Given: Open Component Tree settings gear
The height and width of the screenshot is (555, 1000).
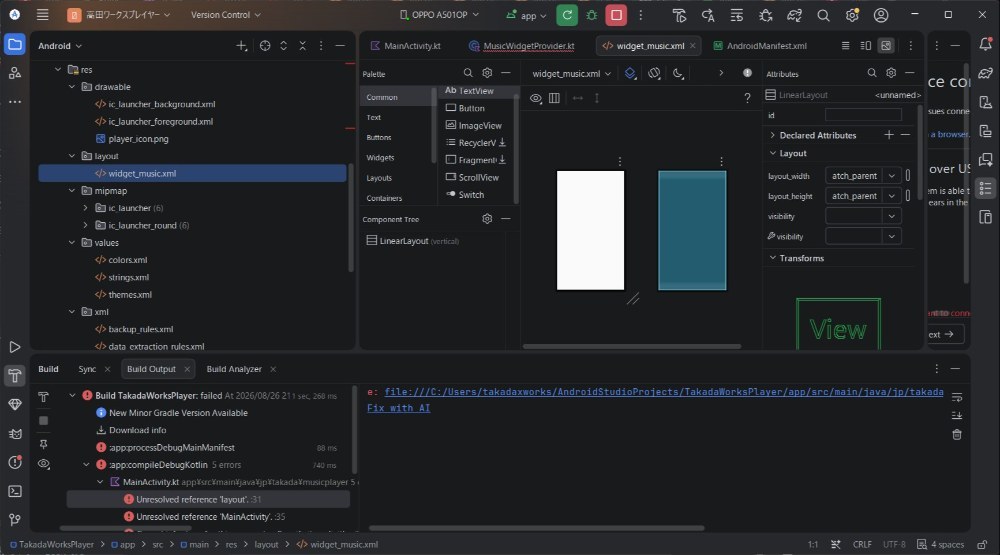Looking at the screenshot, I should (x=487, y=219).
